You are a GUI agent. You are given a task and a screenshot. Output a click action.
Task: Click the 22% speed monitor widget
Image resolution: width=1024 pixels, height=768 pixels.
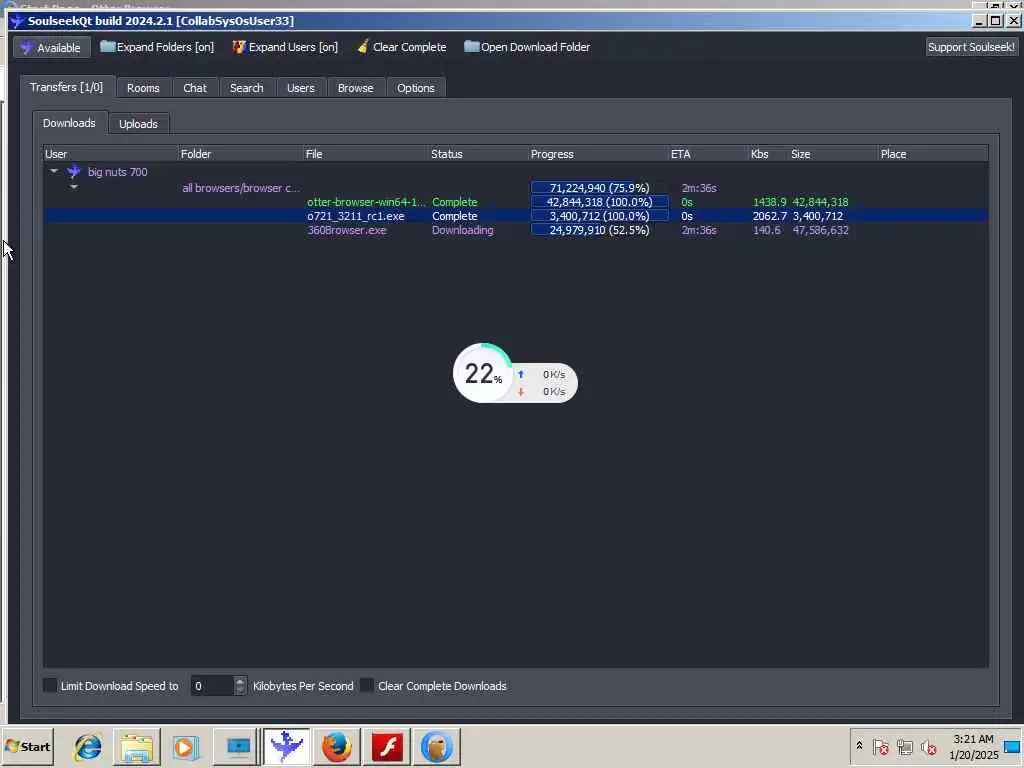tap(515, 374)
